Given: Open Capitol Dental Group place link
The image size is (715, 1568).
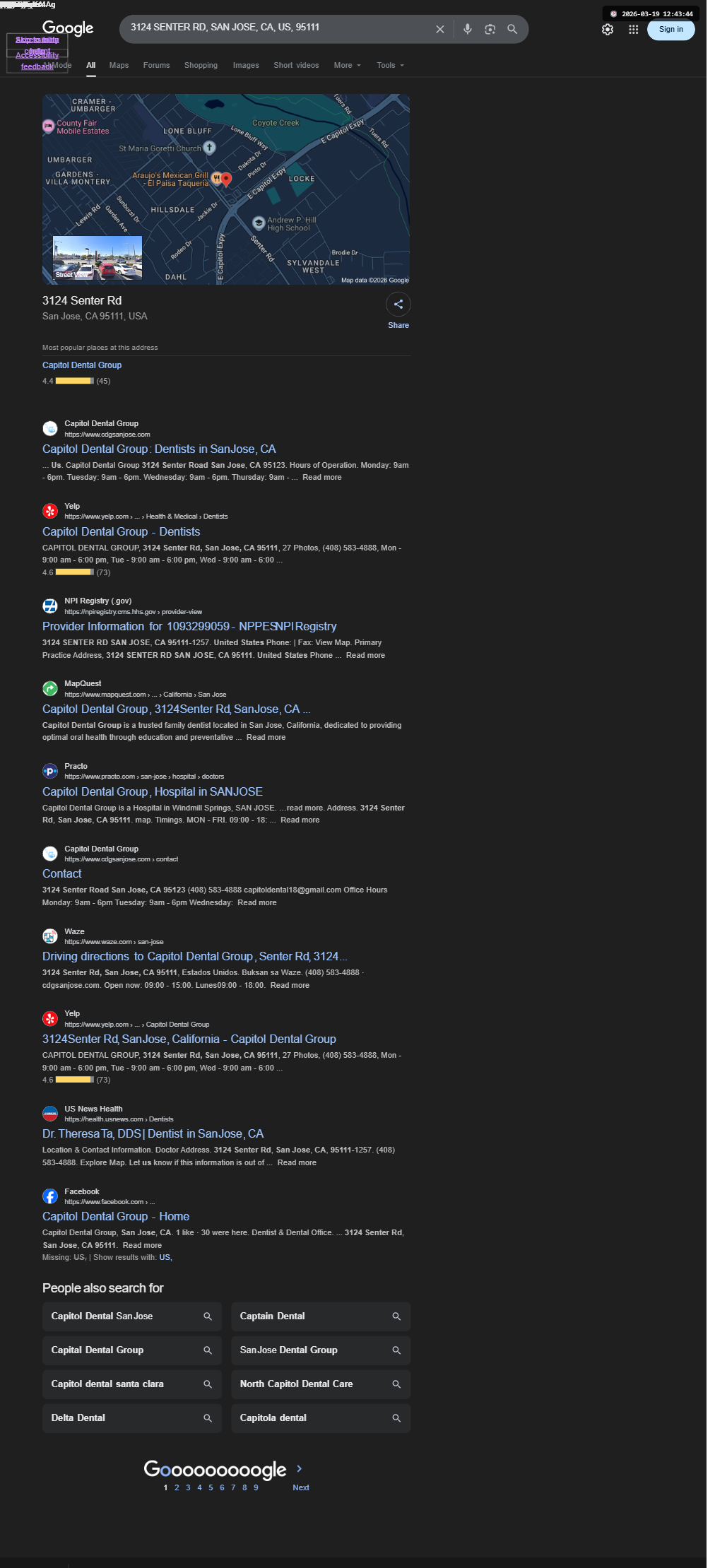Looking at the screenshot, I should pos(82,365).
